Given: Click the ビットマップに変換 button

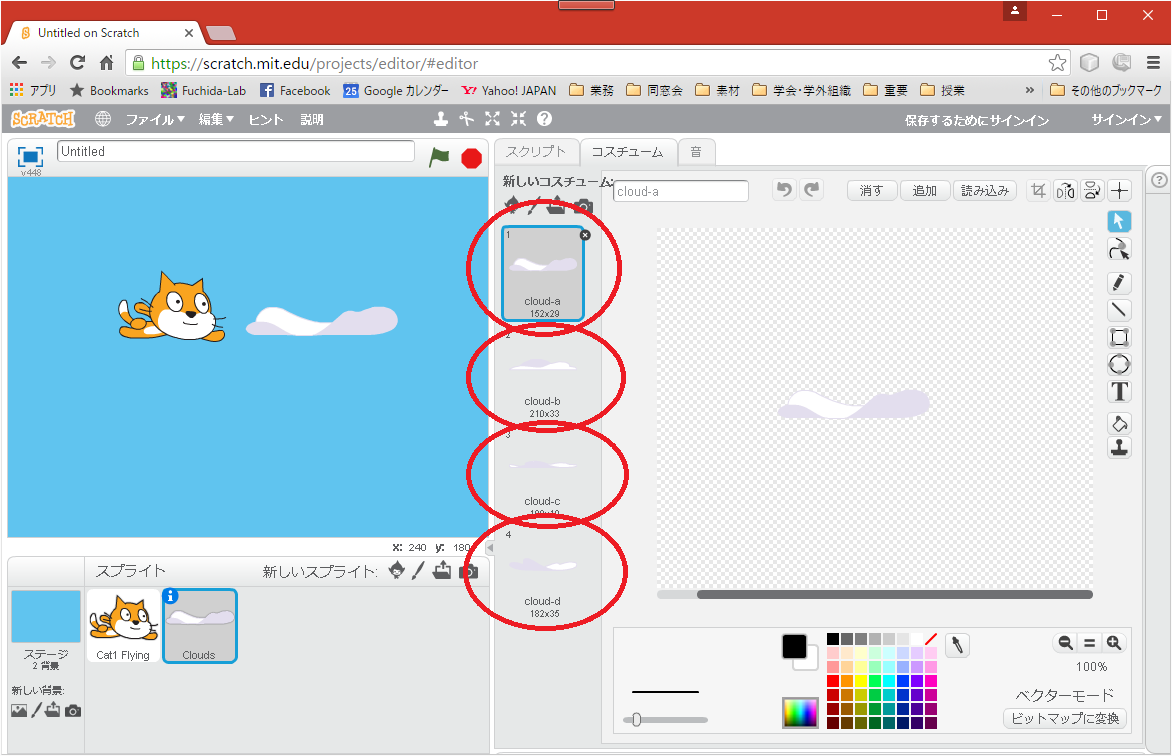Looking at the screenshot, I should (1065, 718).
